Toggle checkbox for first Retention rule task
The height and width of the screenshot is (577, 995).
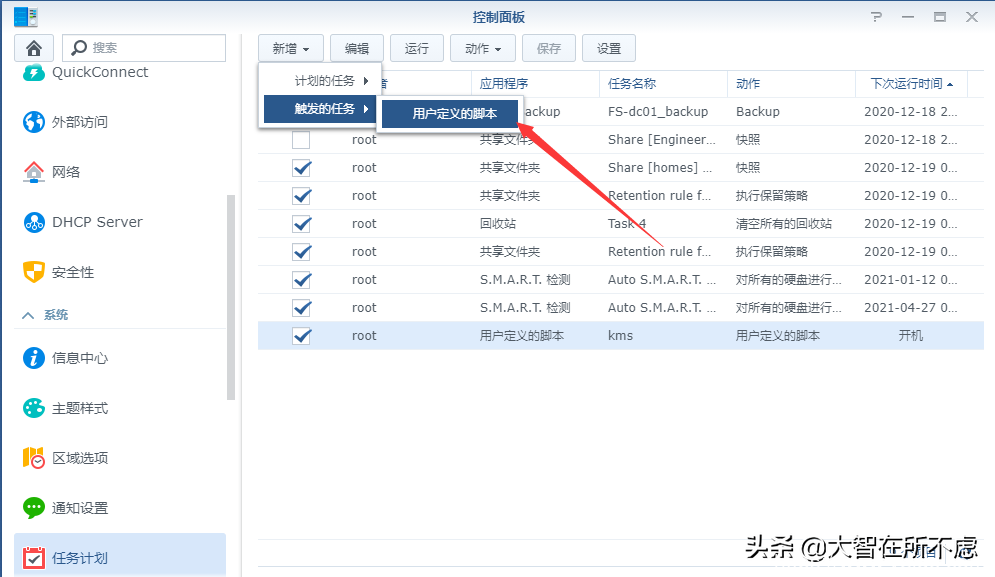click(301, 196)
